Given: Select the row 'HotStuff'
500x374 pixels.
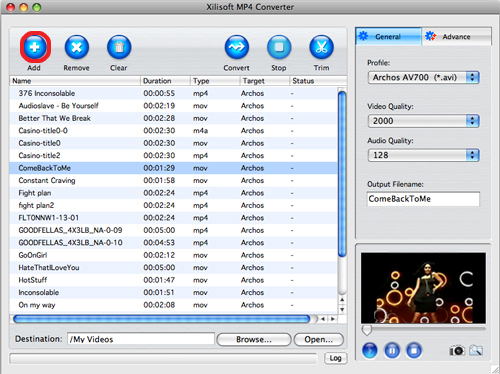Looking at the screenshot, I should [x=173, y=280].
